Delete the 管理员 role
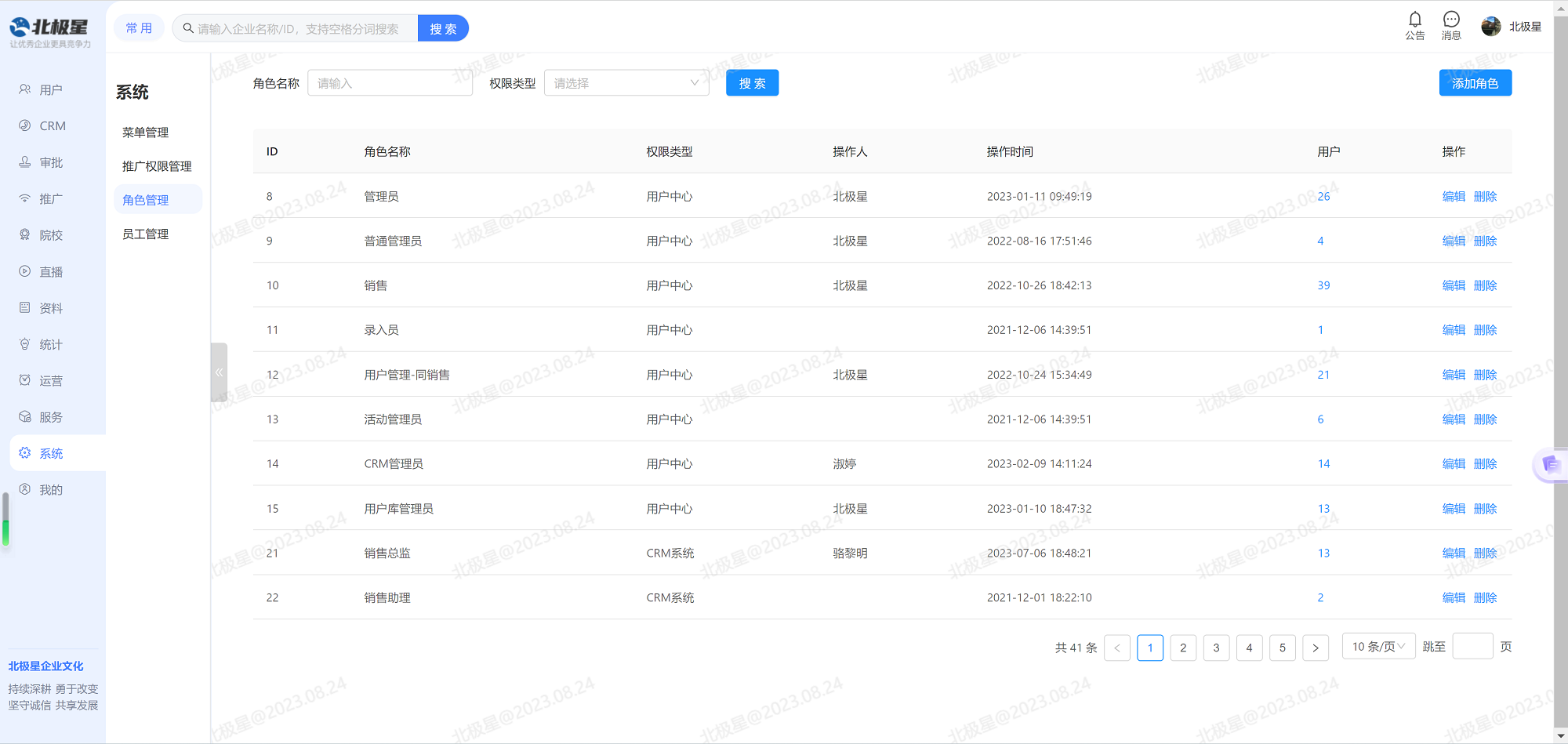This screenshot has width=1568, height=744. coord(1485,196)
